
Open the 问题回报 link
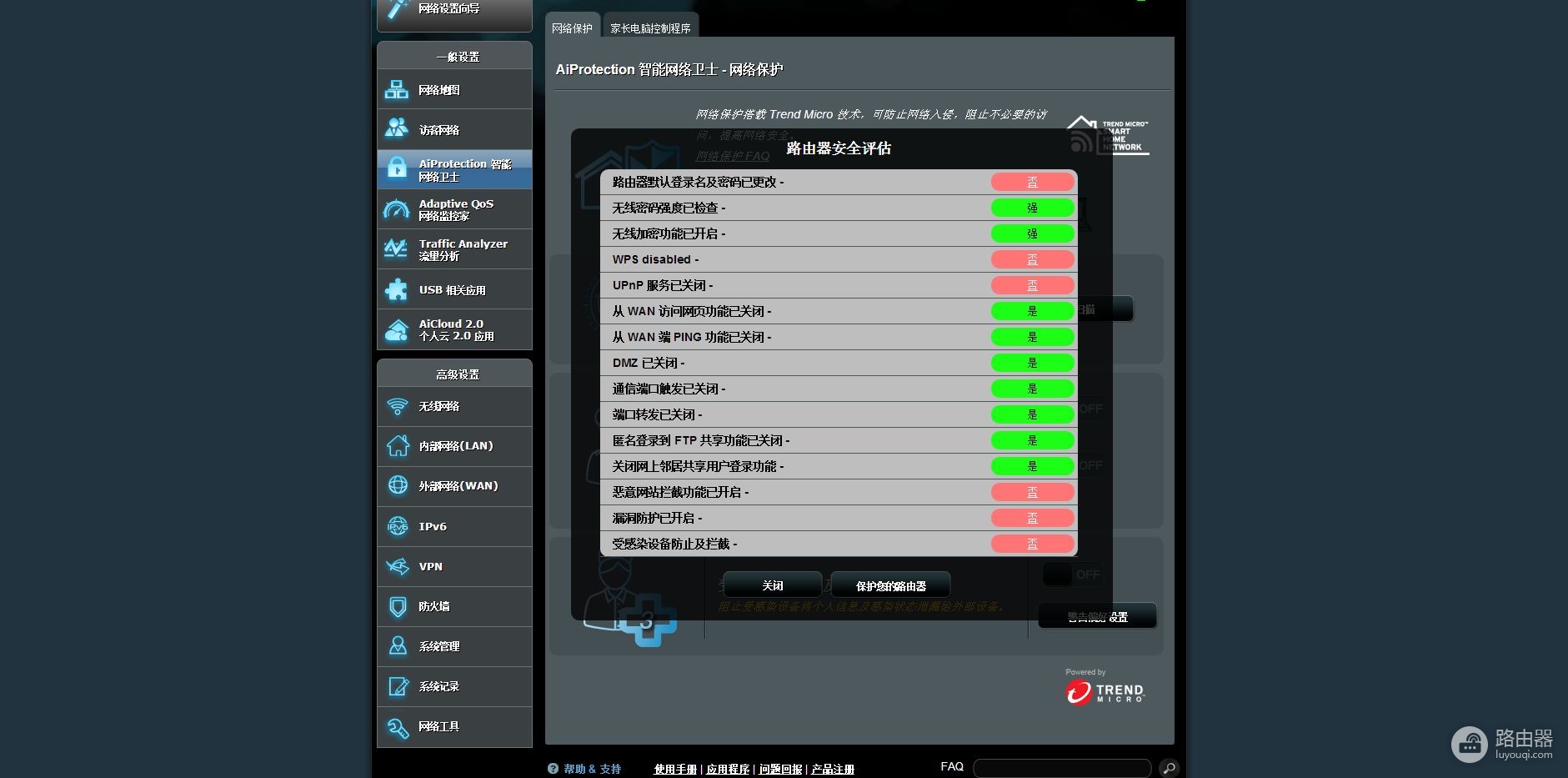click(780, 769)
